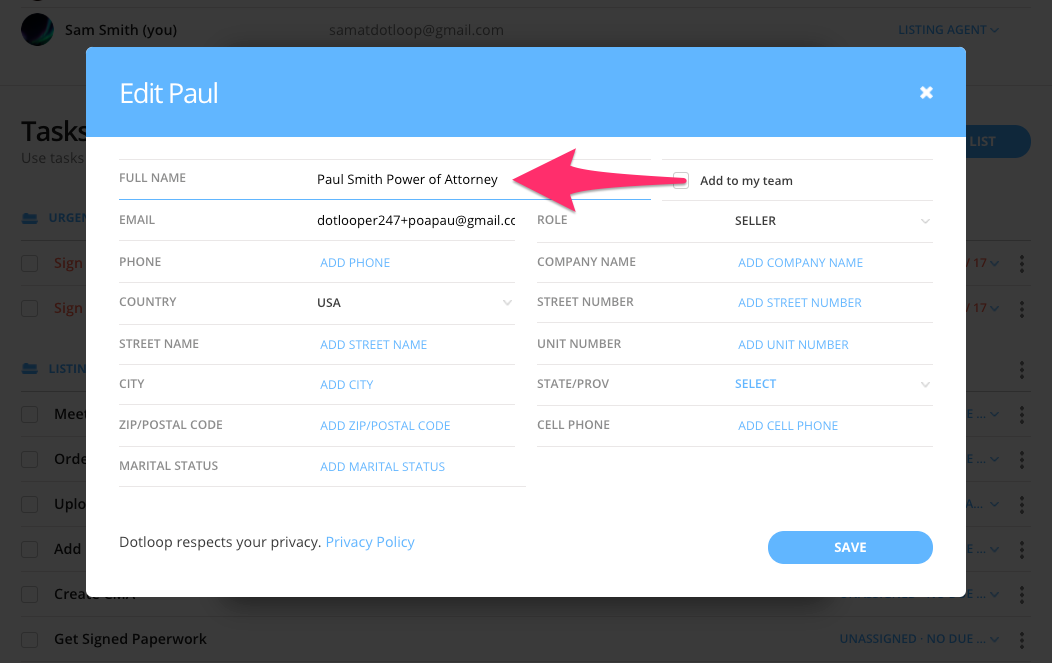Viewport: 1052px width, 663px height.
Task: Click Add Marital Status field
Action: pyautogui.click(x=382, y=467)
